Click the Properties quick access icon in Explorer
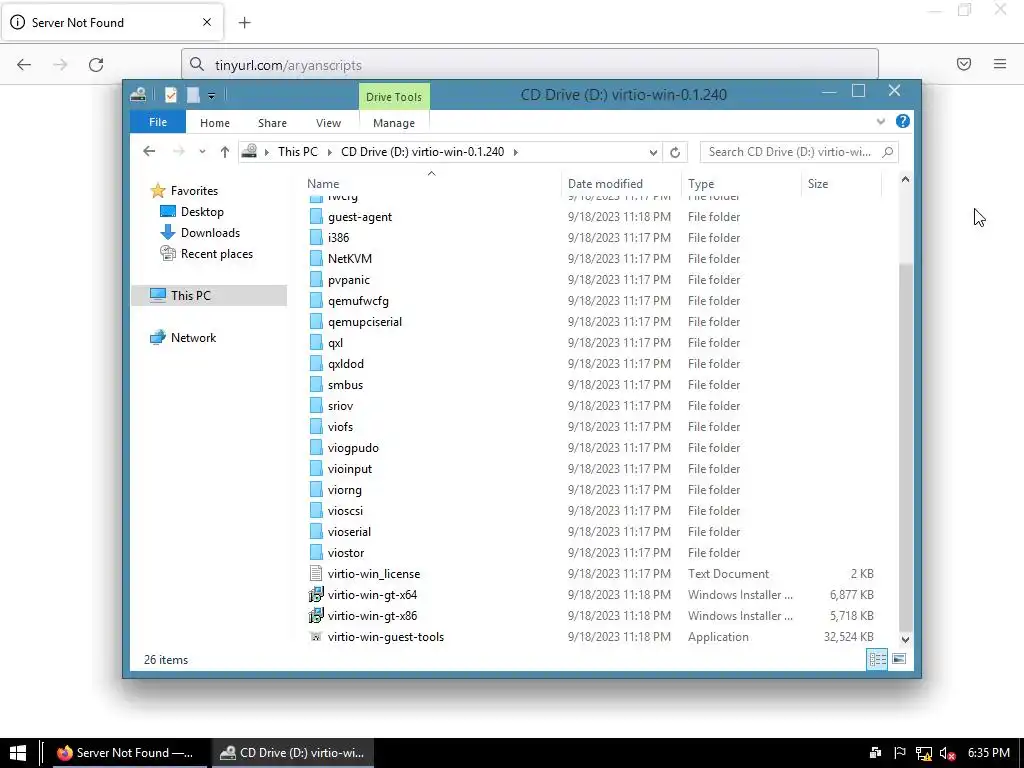 click(x=170, y=95)
